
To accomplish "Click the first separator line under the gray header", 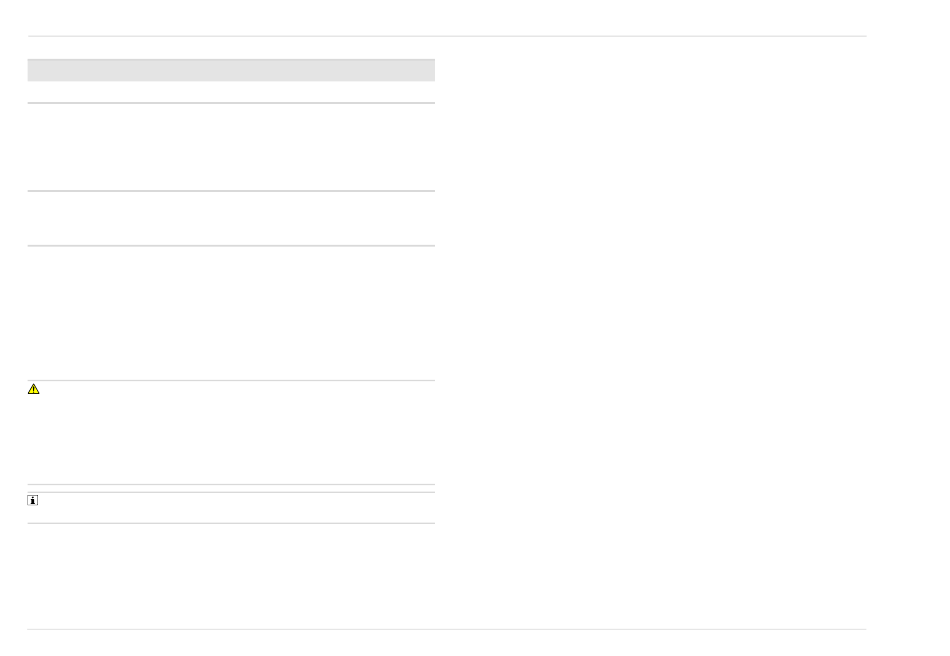I will click(231, 102).
